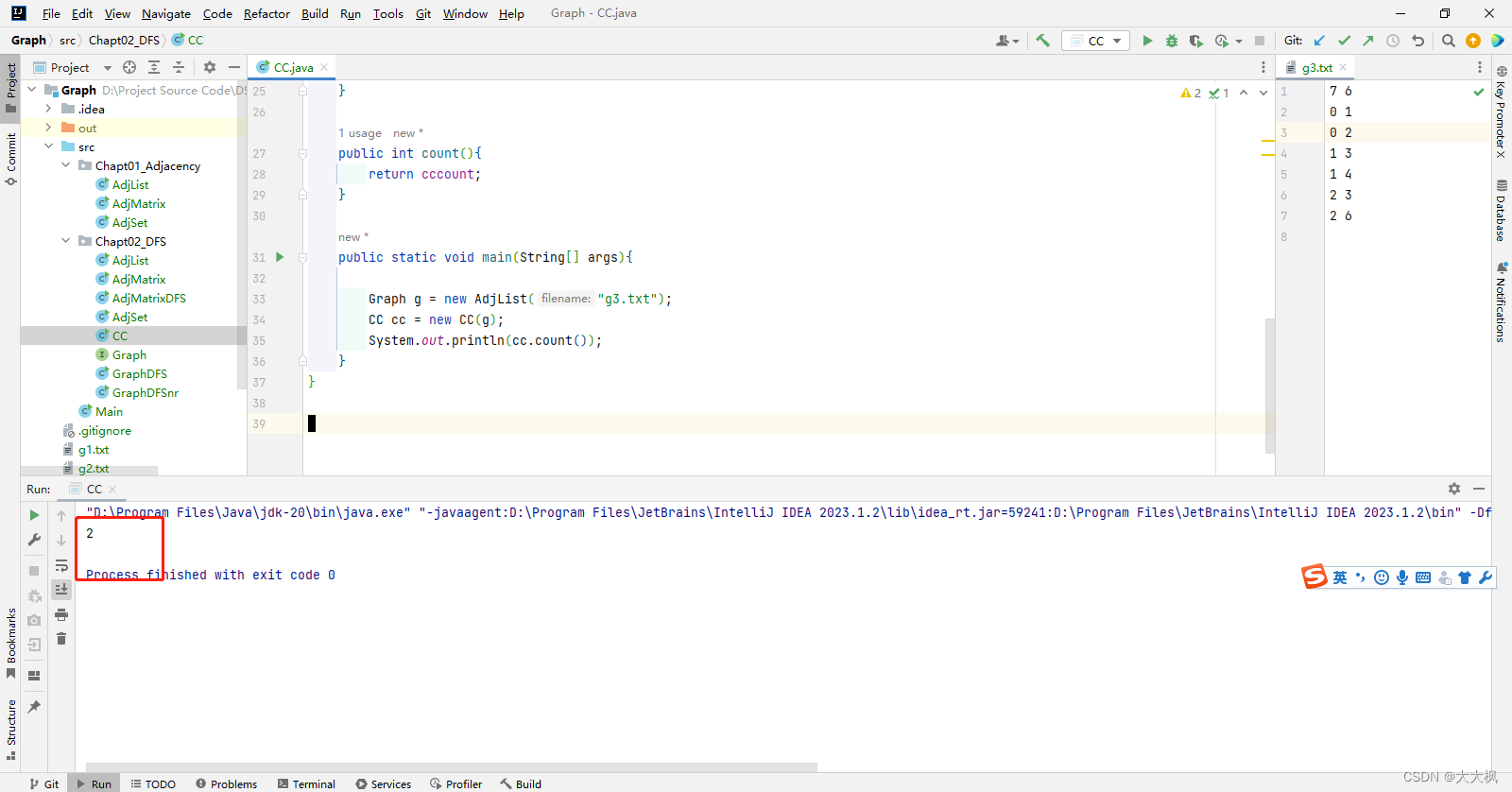Collapse the Chapt01_Adjacency package
Screen dimensions: 1512x792
pyautogui.click(x=65, y=165)
